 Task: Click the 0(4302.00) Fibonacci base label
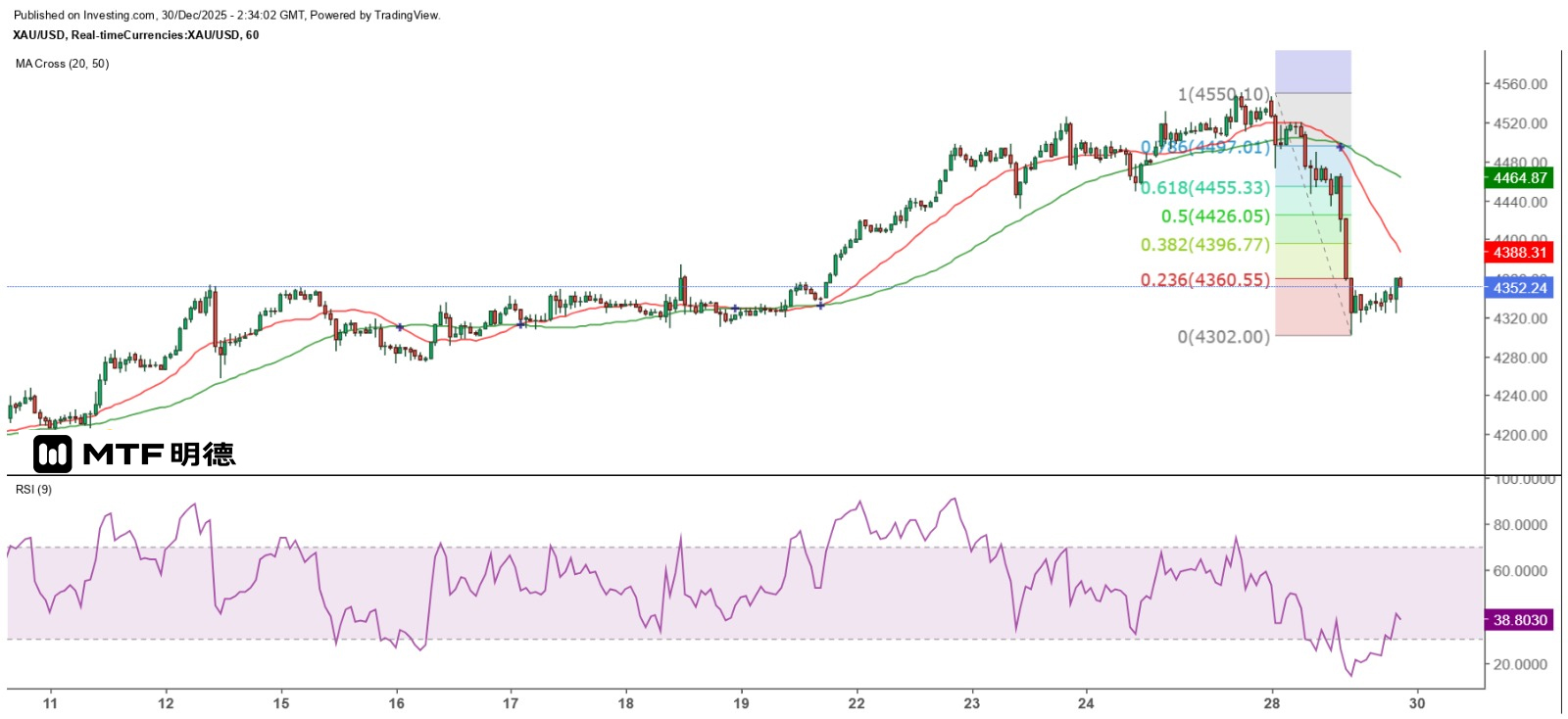click(x=1223, y=336)
